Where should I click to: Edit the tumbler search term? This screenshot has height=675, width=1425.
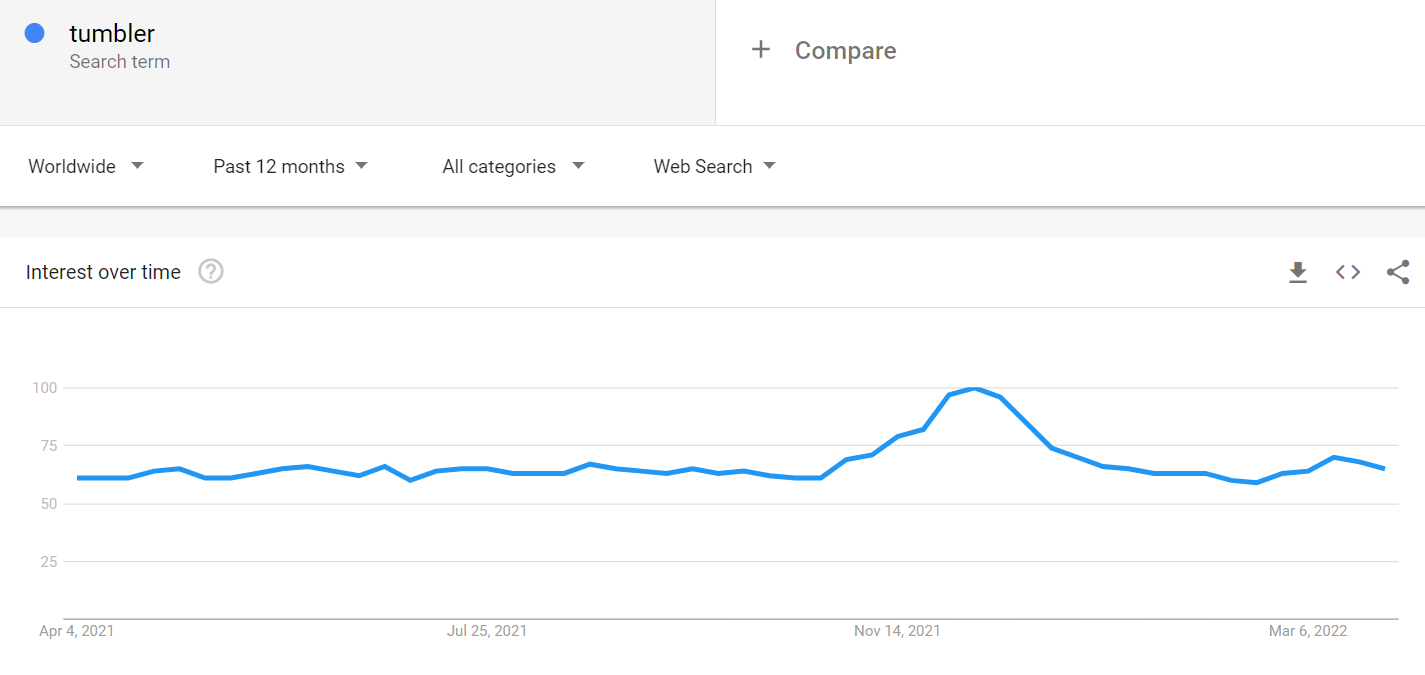112,33
